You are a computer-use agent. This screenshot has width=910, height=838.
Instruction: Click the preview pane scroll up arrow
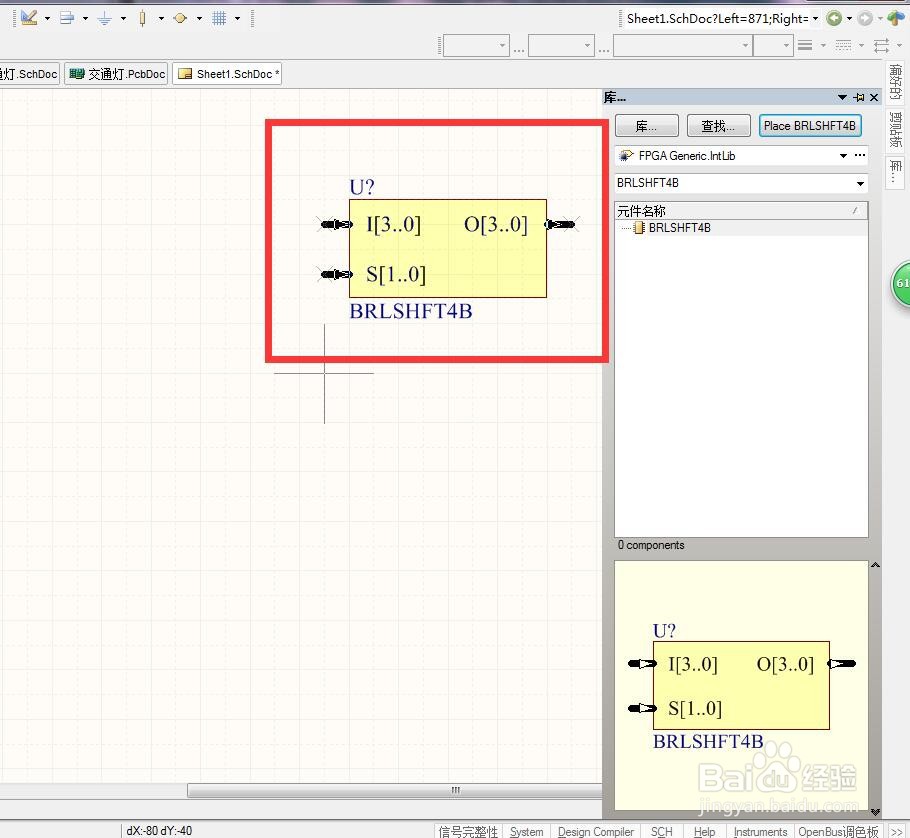pos(875,565)
